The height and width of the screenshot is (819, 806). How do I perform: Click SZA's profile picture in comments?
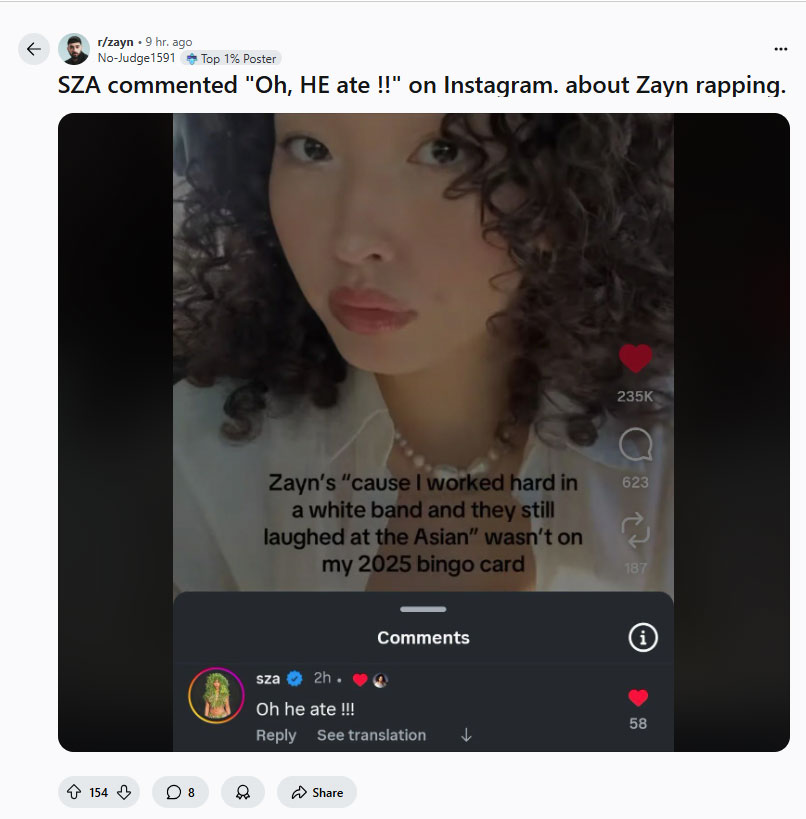coord(216,694)
